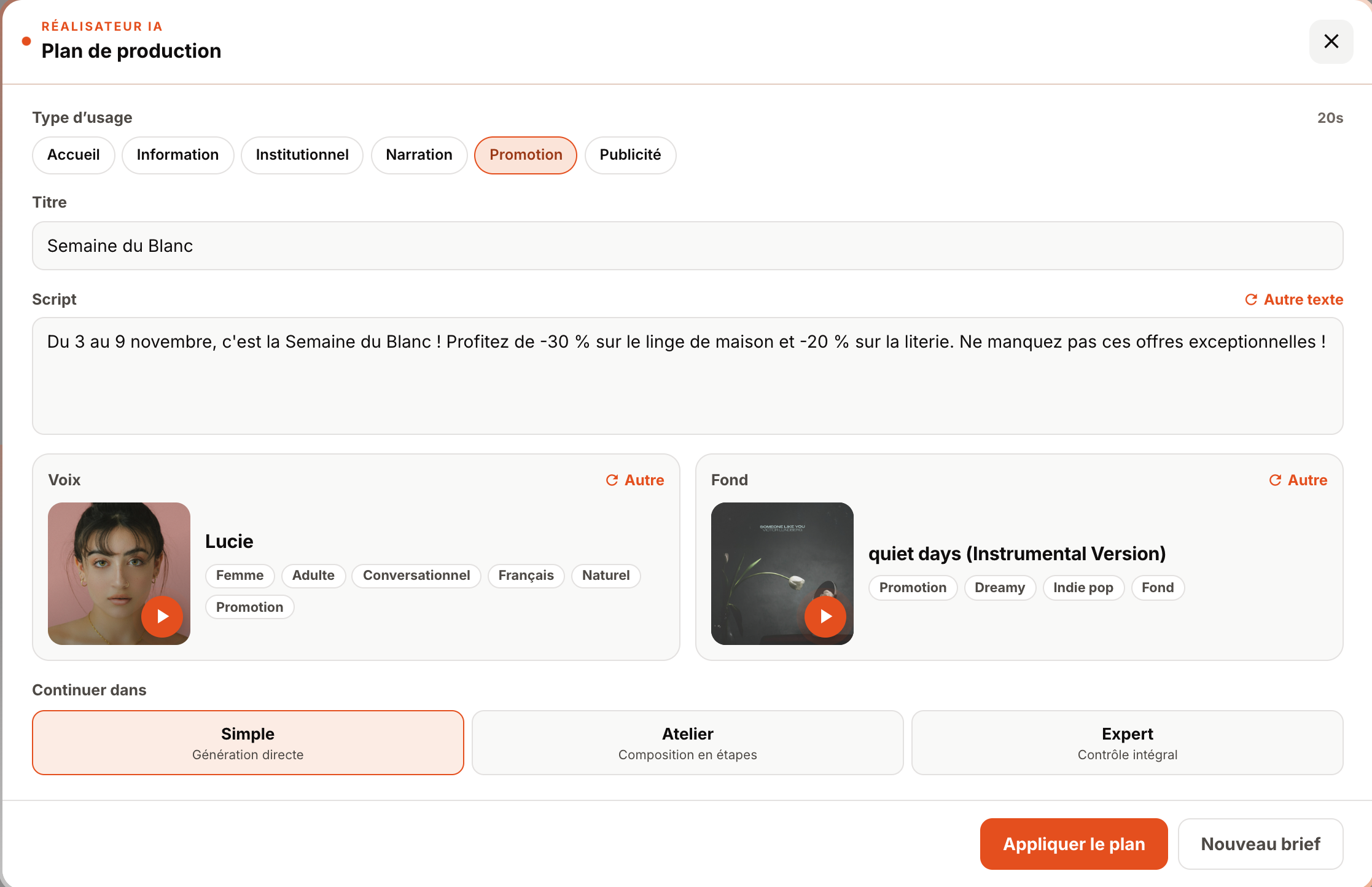This screenshot has height=887, width=1372.
Task: Click the Français voice tag
Action: [x=526, y=576]
